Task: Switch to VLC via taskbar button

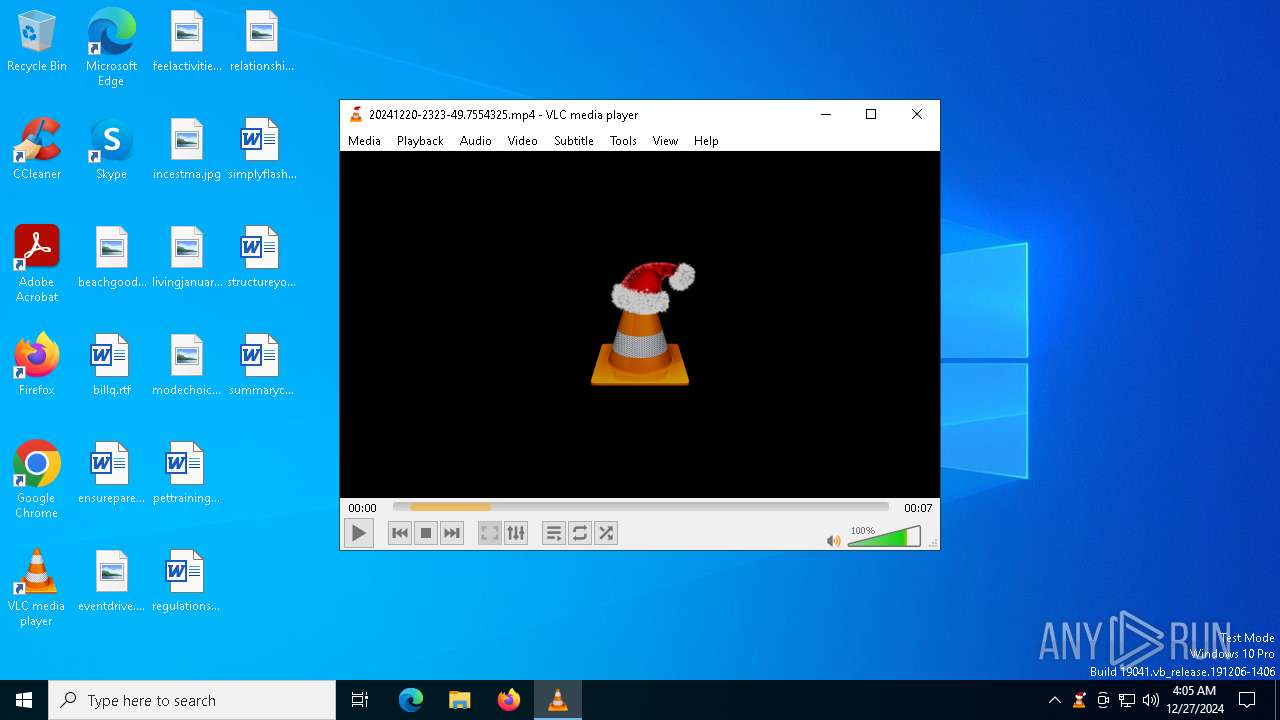Action: (558, 700)
